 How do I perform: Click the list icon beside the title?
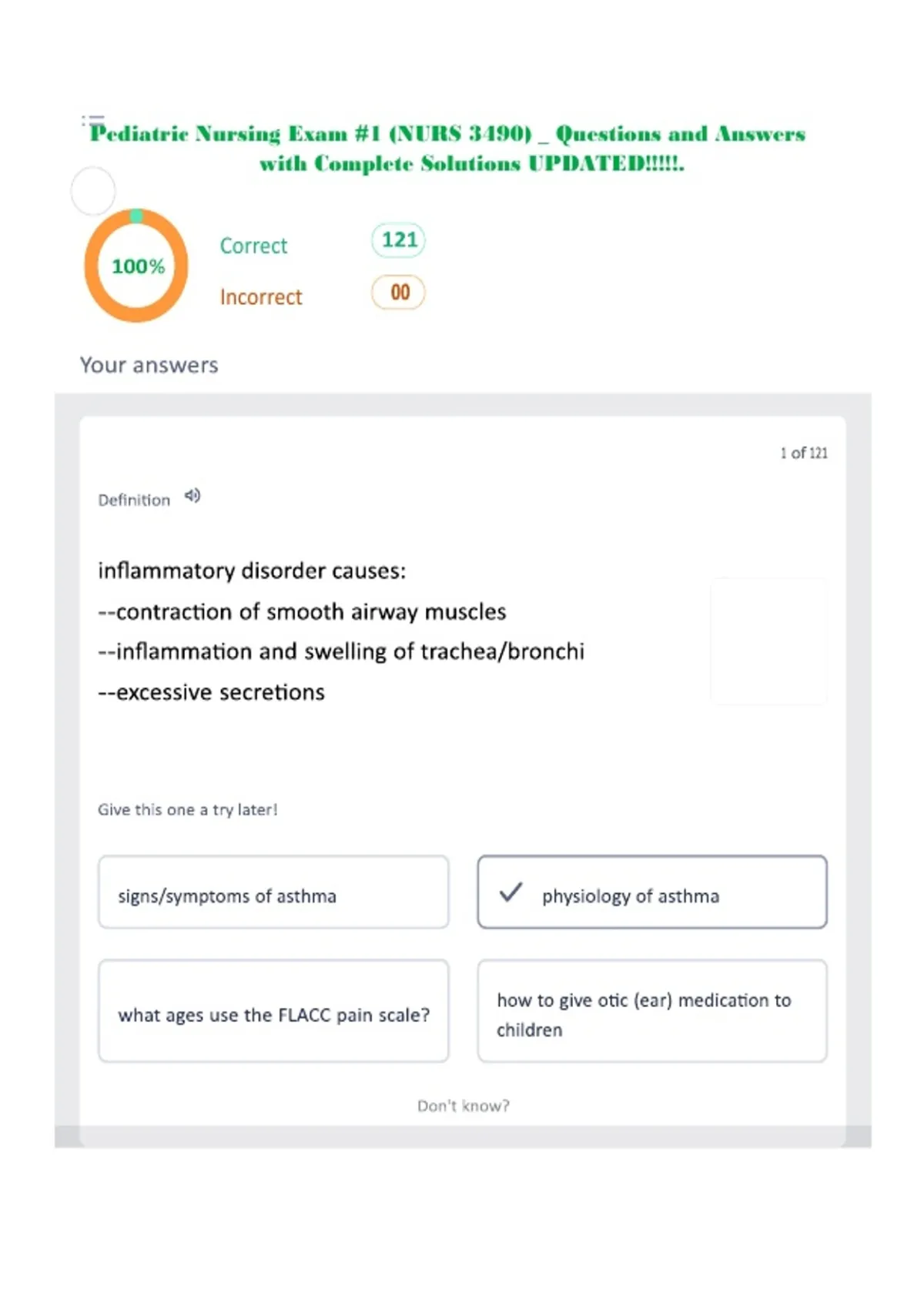[x=93, y=120]
